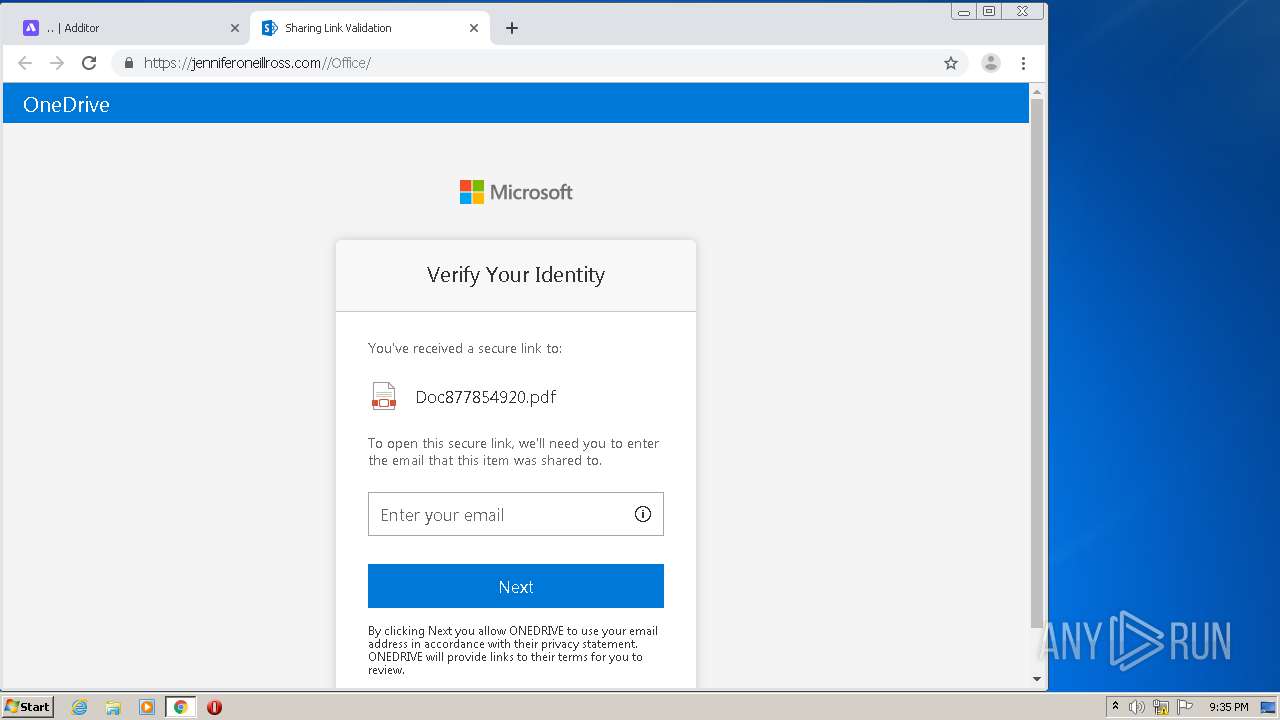Click the page scrollbar down arrow

(x=1037, y=679)
